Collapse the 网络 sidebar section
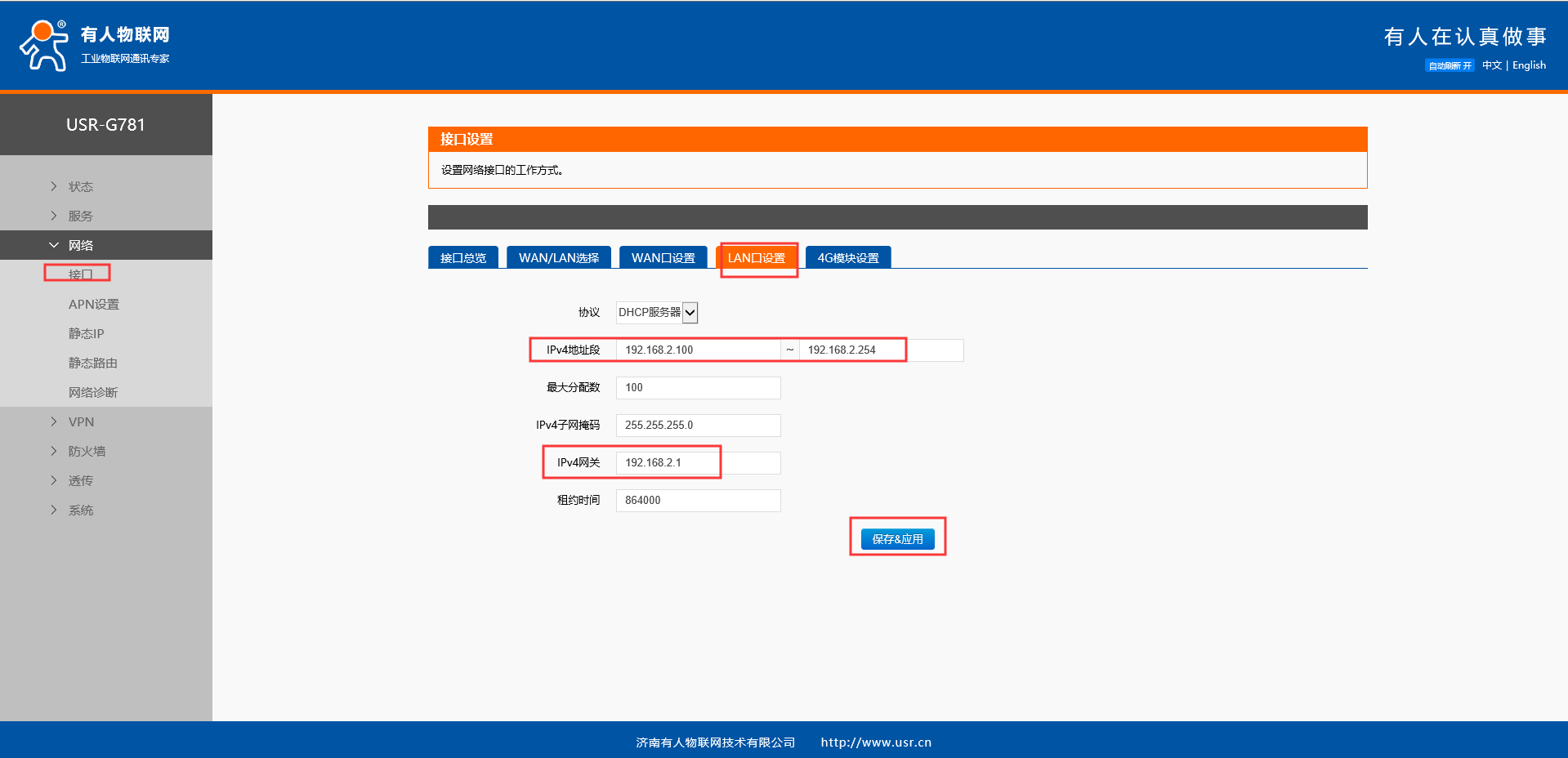This screenshot has height=758, width=1568. (x=80, y=245)
